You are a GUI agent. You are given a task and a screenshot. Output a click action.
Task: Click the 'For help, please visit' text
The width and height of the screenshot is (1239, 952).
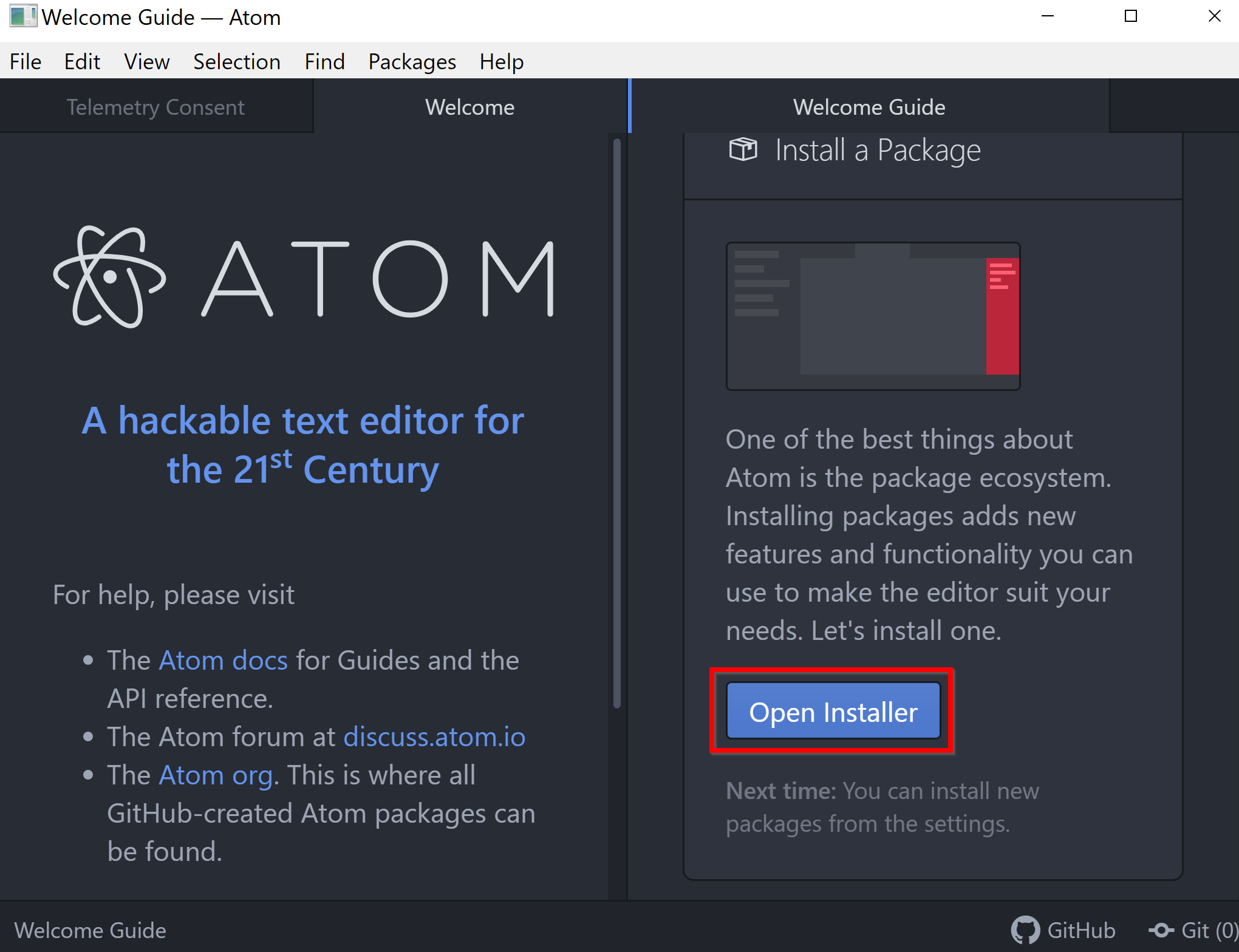[x=174, y=595]
